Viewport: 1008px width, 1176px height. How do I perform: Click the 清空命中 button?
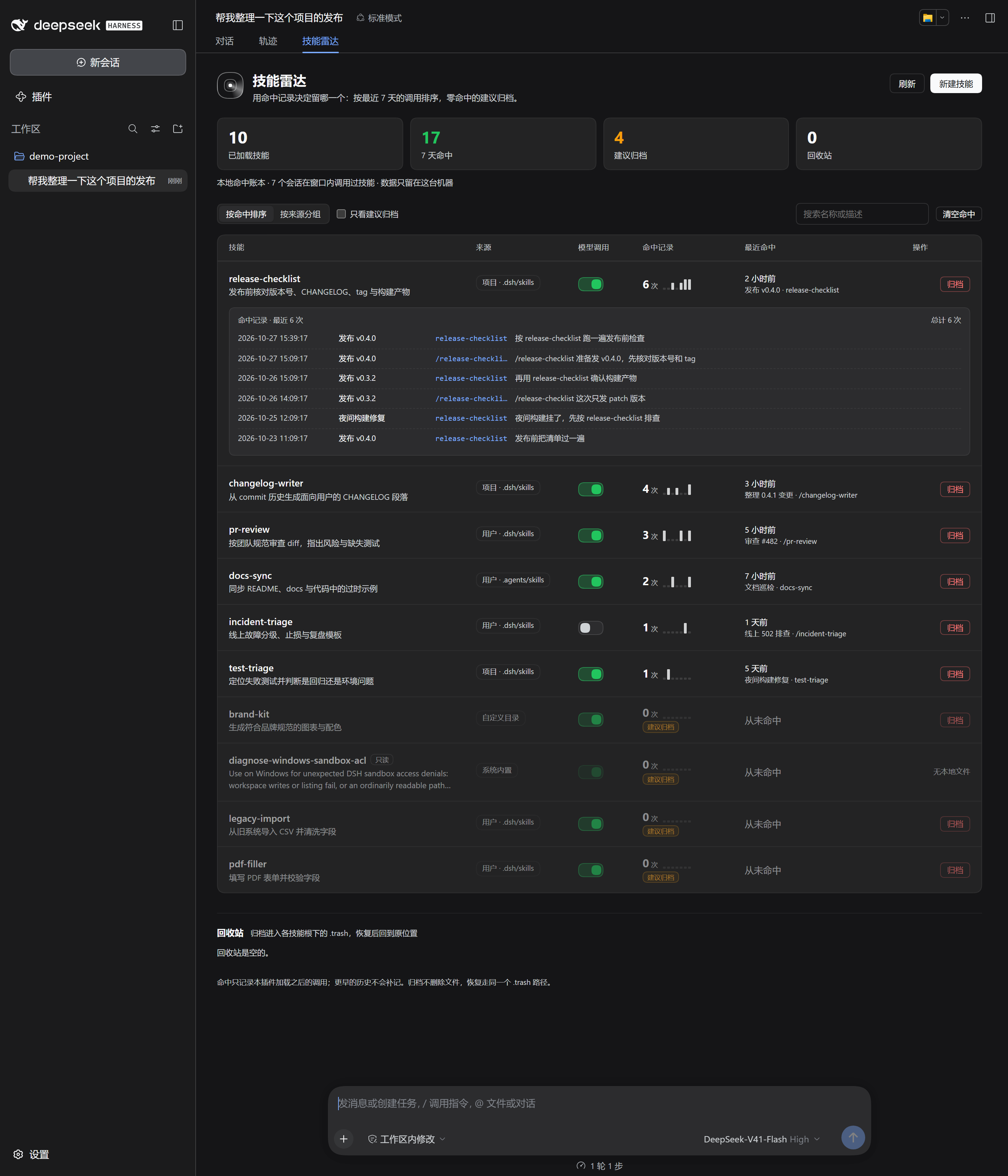tap(959, 214)
